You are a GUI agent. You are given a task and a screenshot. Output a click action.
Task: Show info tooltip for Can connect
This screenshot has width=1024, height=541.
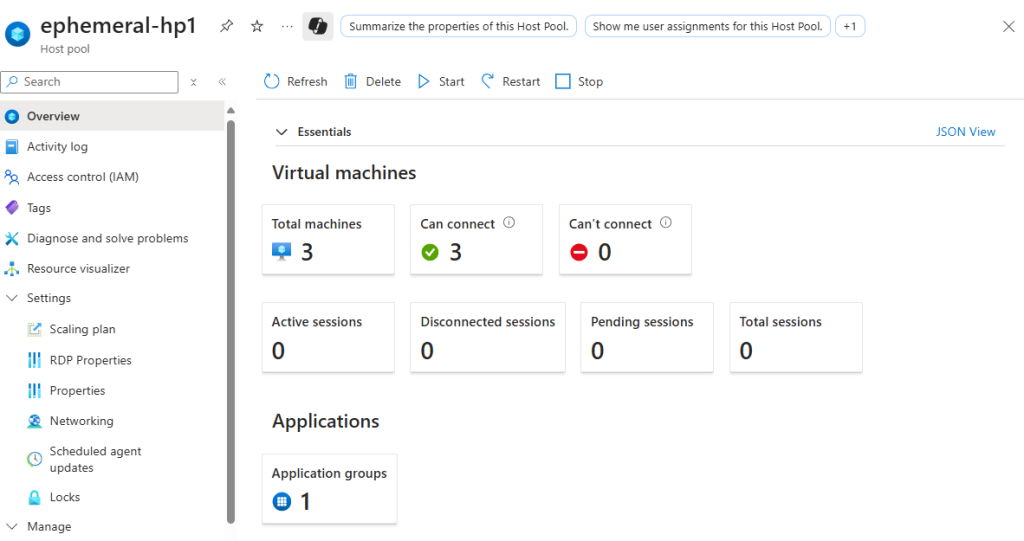[x=509, y=223]
